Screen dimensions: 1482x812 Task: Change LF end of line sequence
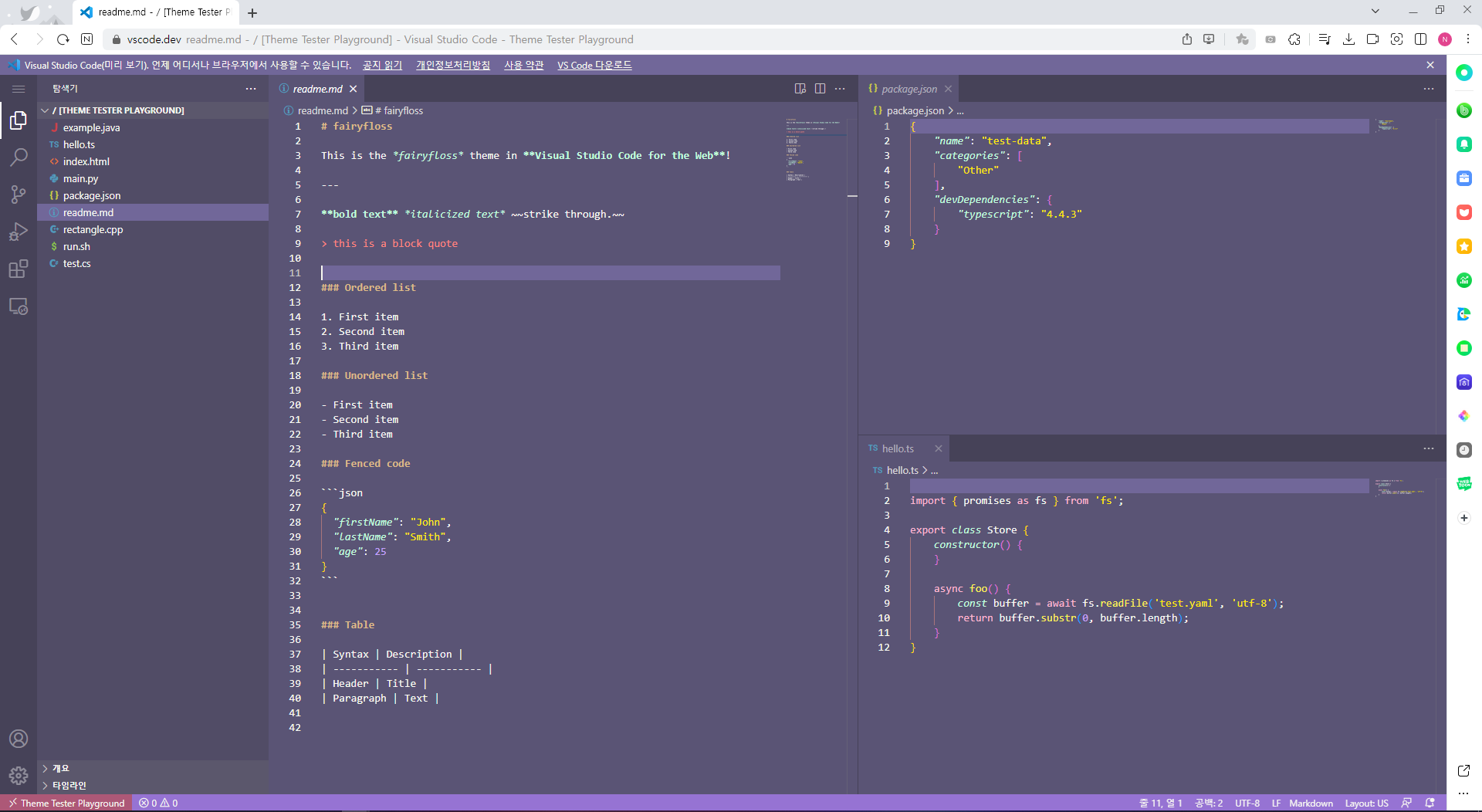tap(1276, 803)
